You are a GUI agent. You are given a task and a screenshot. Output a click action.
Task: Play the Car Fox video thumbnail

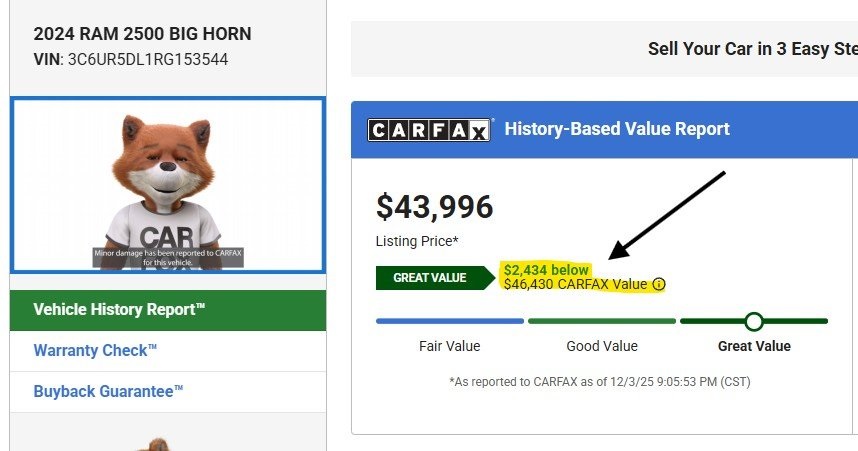tap(167, 185)
